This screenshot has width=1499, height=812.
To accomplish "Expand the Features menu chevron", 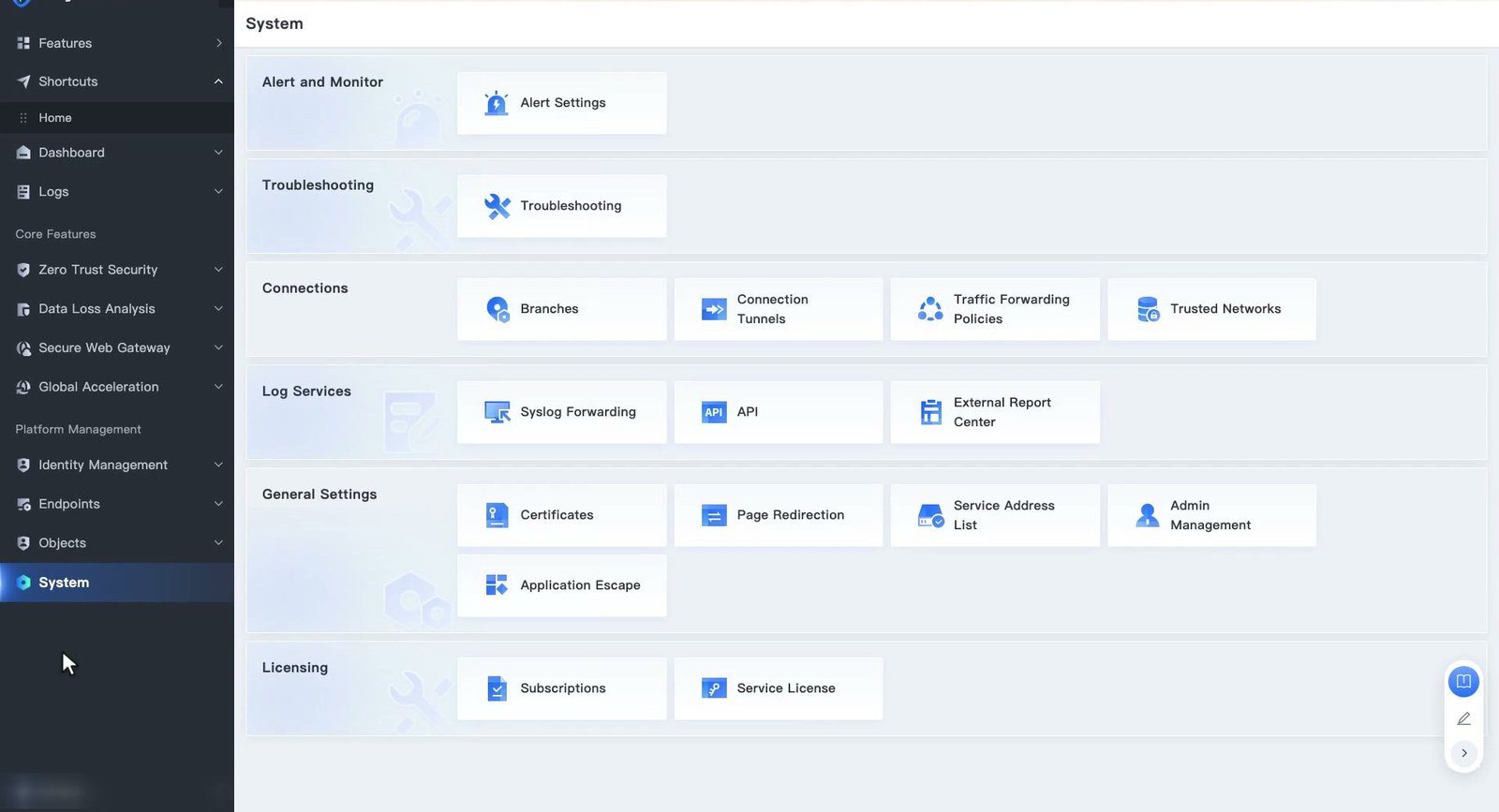I will [218, 43].
